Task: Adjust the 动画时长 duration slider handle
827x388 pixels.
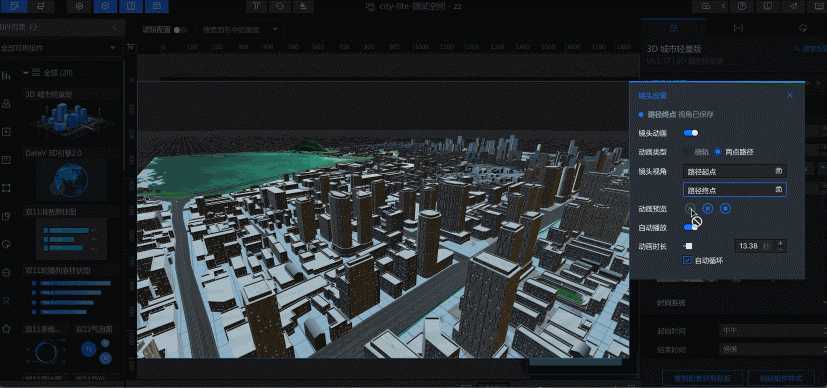Action: pos(688,246)
